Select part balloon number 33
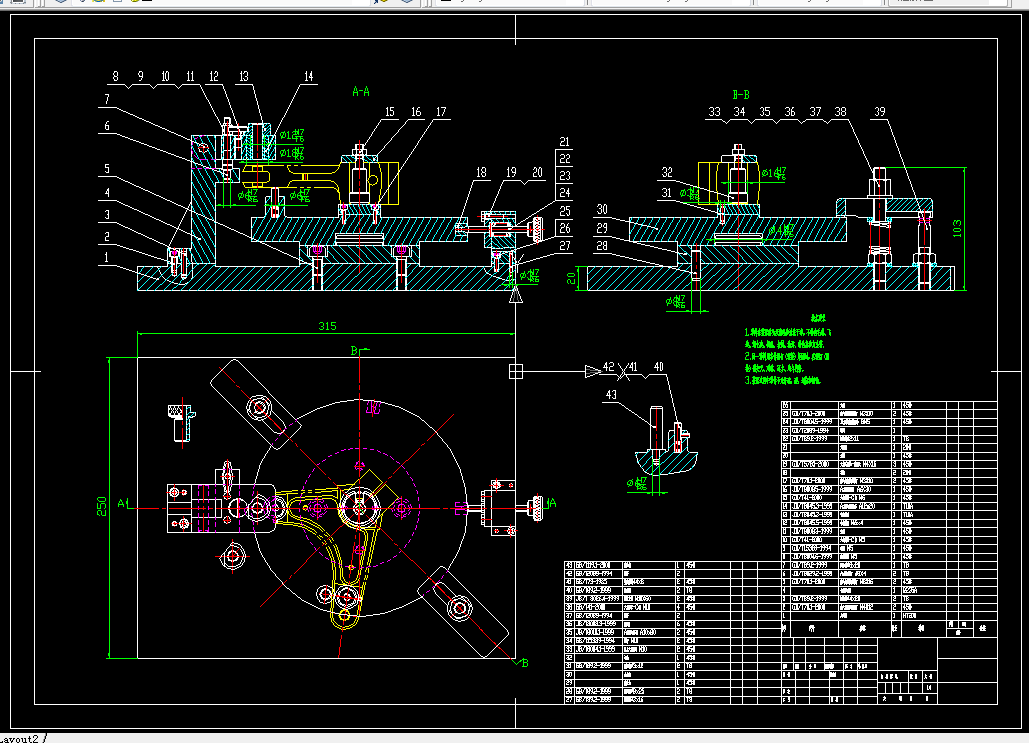 [715, 112]
